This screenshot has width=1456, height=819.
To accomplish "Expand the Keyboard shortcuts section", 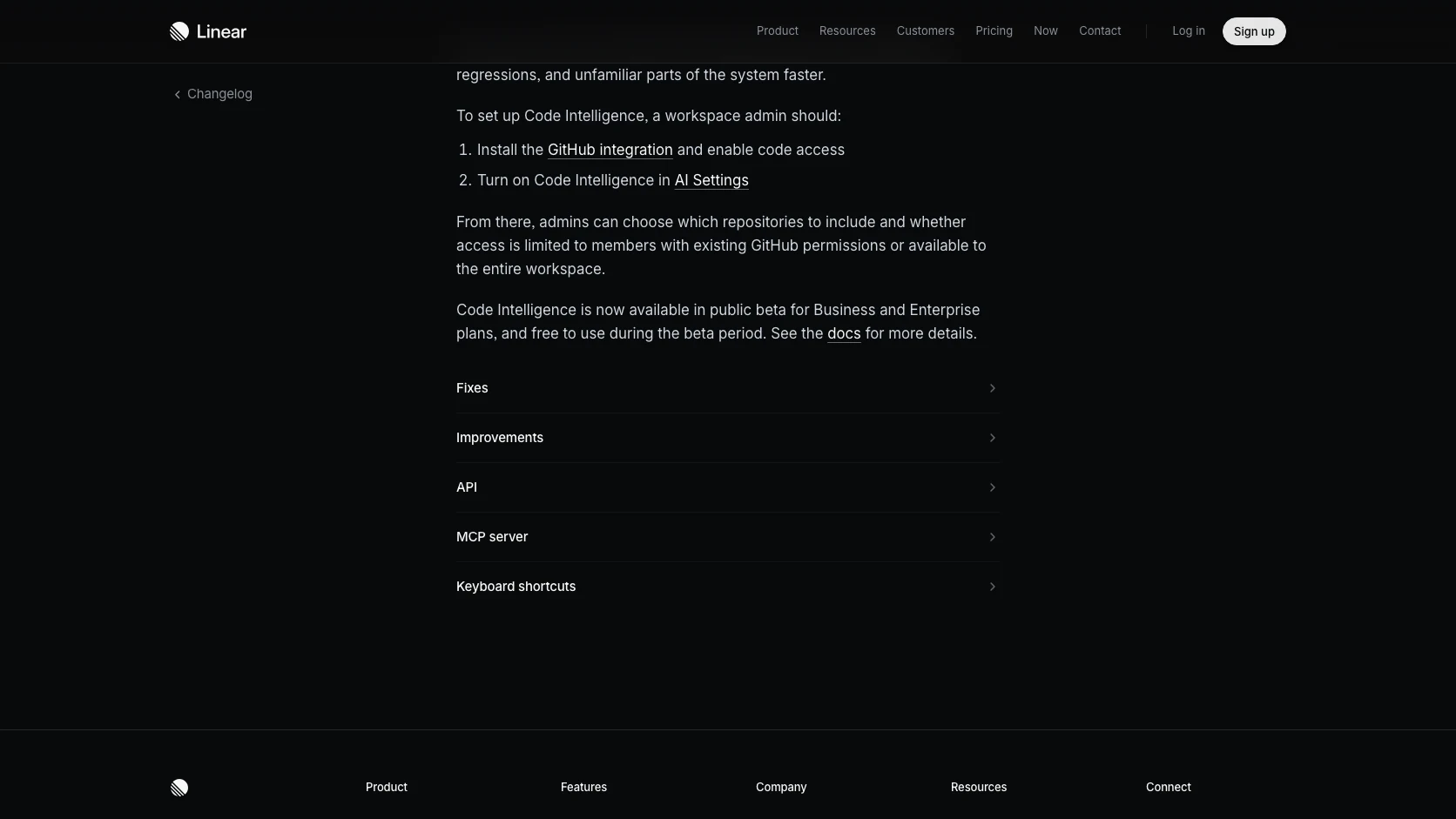I will pyautogui.click(x=727, y=587).
